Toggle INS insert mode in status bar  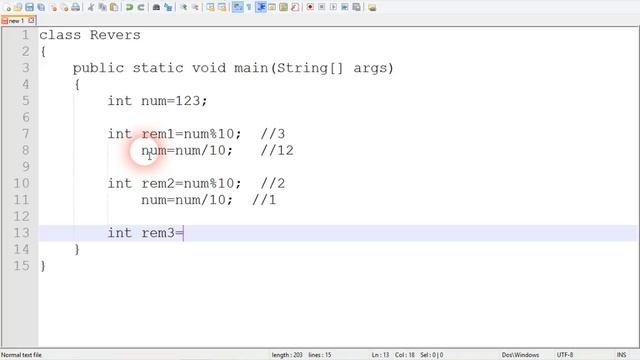tap(621, 355)
